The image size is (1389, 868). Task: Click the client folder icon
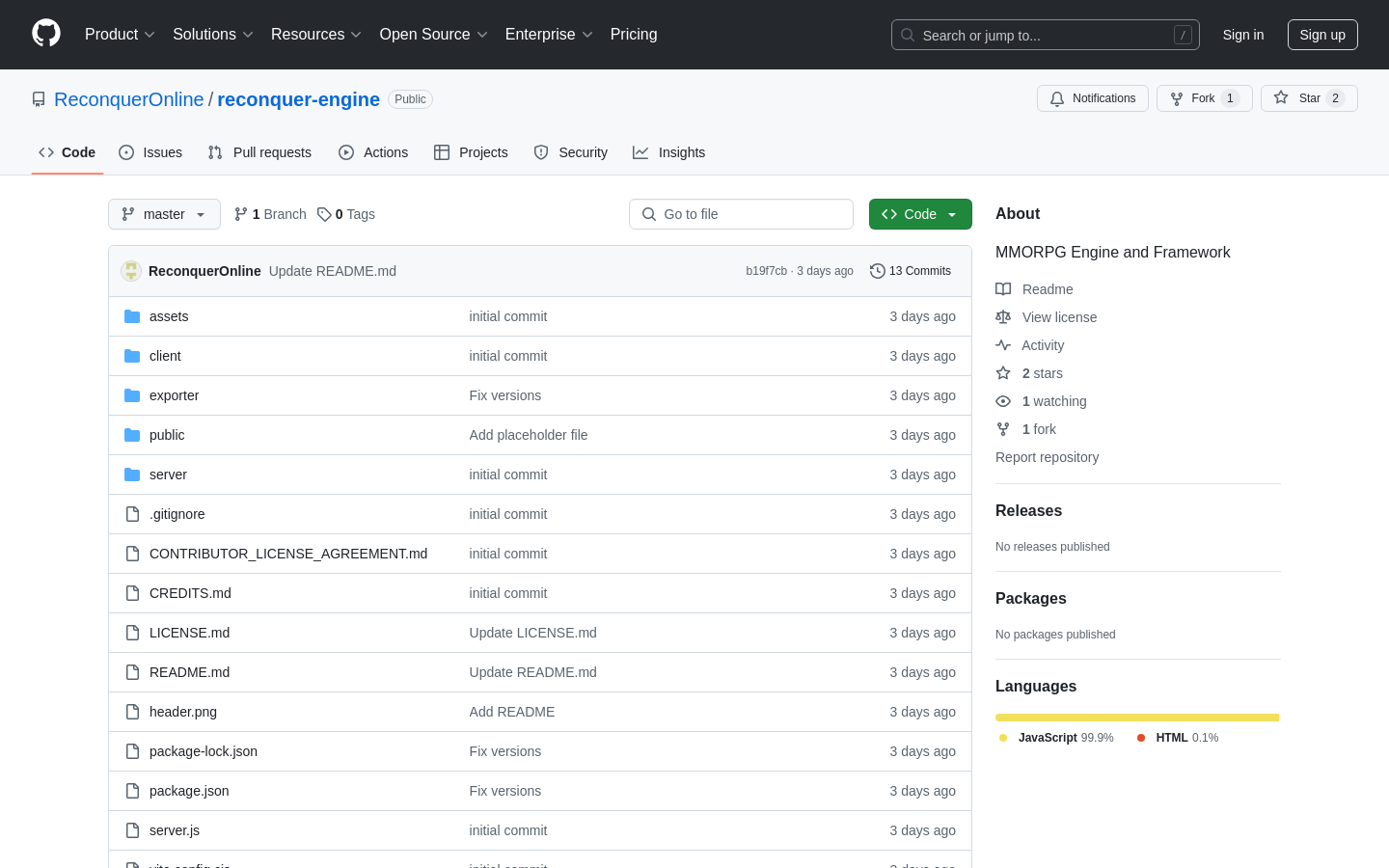pyautogui.click(x=132, y=356)
